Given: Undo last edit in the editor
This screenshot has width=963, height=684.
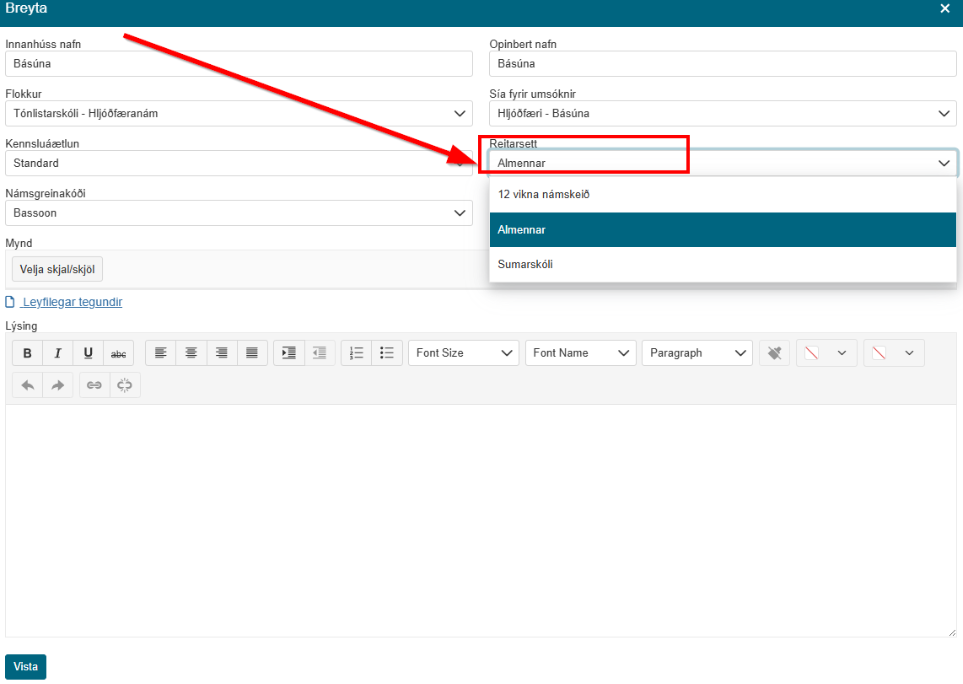Looking at the screenshot, I should click(28, 385).
